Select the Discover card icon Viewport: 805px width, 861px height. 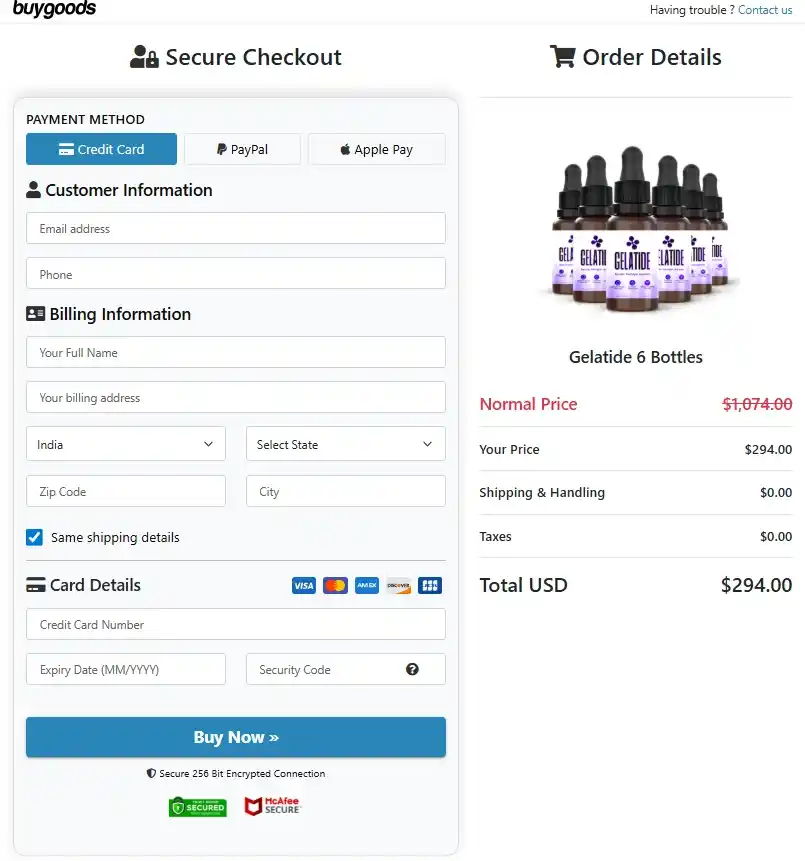(398, 585)
